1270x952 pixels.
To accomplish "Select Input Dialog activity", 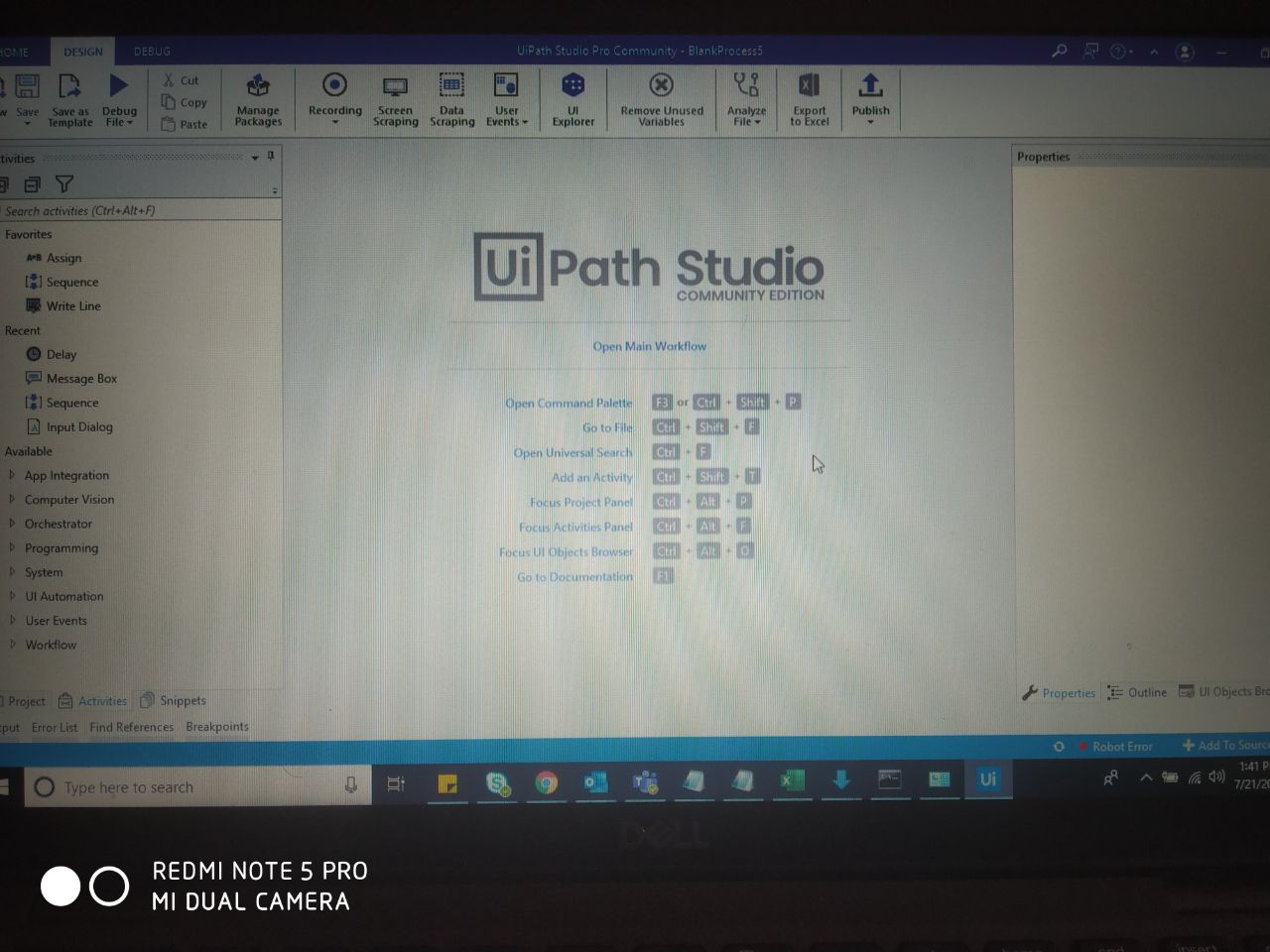I will 69,426.
